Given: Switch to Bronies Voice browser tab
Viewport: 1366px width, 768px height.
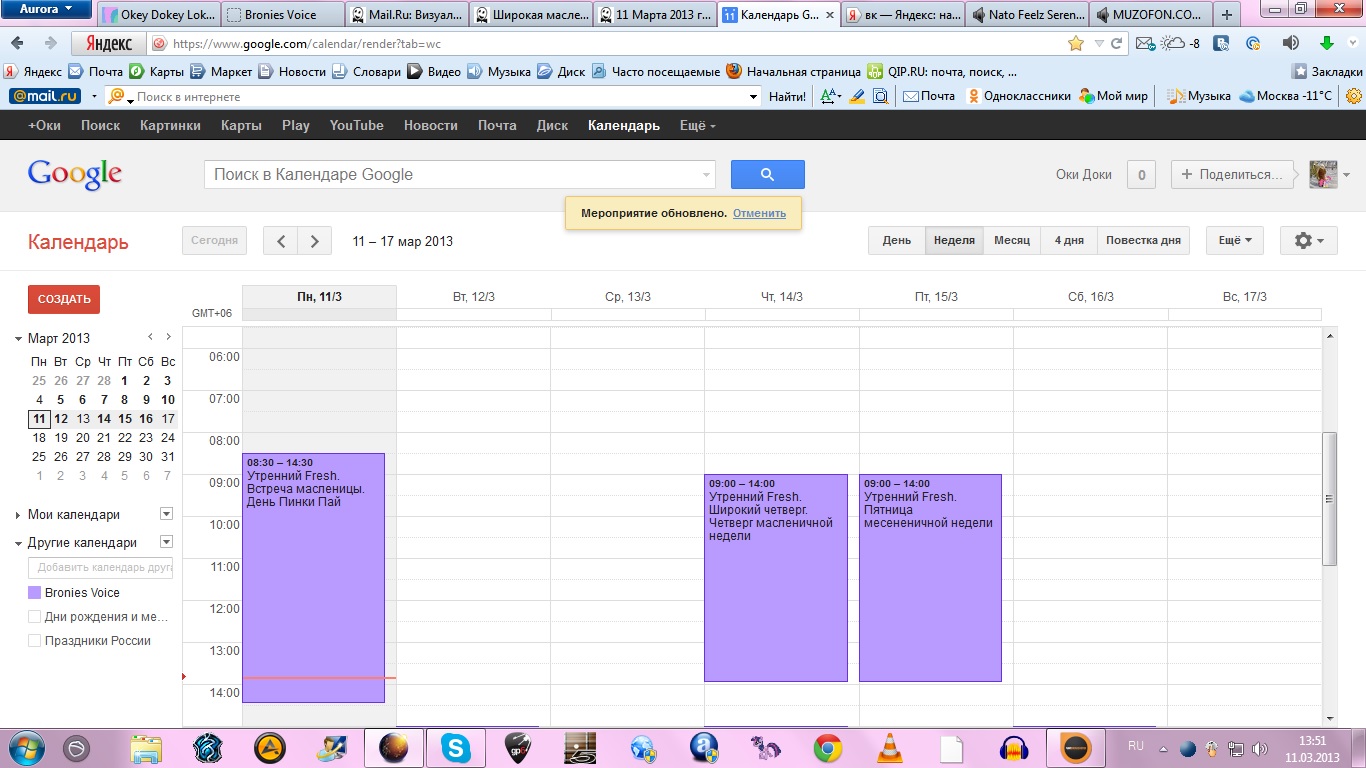Looking at the screenshot, I should pyautogui.click(x=282, y=15).
